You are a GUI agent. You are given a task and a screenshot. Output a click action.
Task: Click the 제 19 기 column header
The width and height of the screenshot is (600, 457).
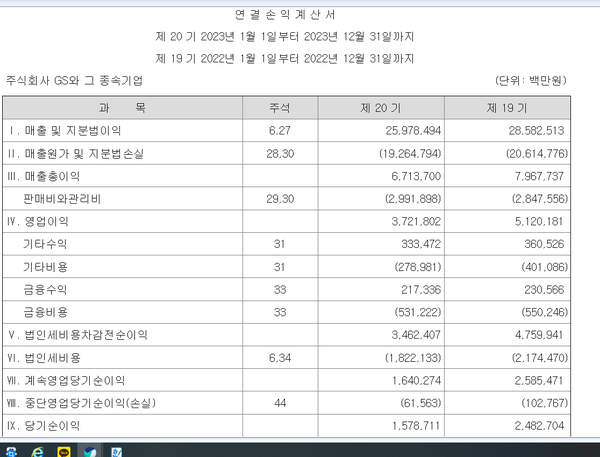click(x=507, y=108)
